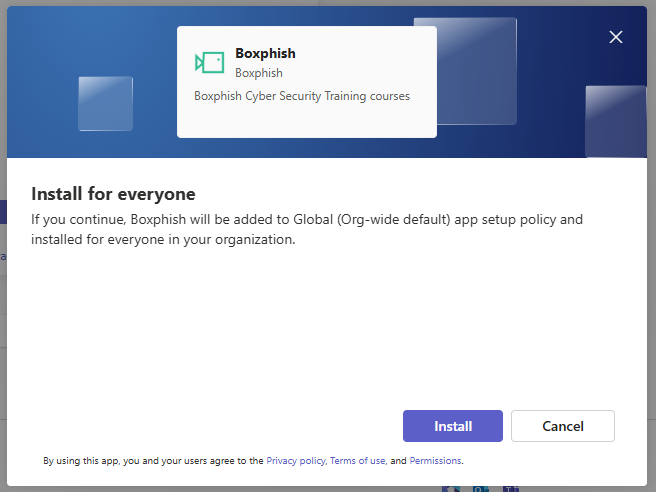Cancel the Boxphish installation dialog
The image size is (656, 492).
(x=563, y=426)
